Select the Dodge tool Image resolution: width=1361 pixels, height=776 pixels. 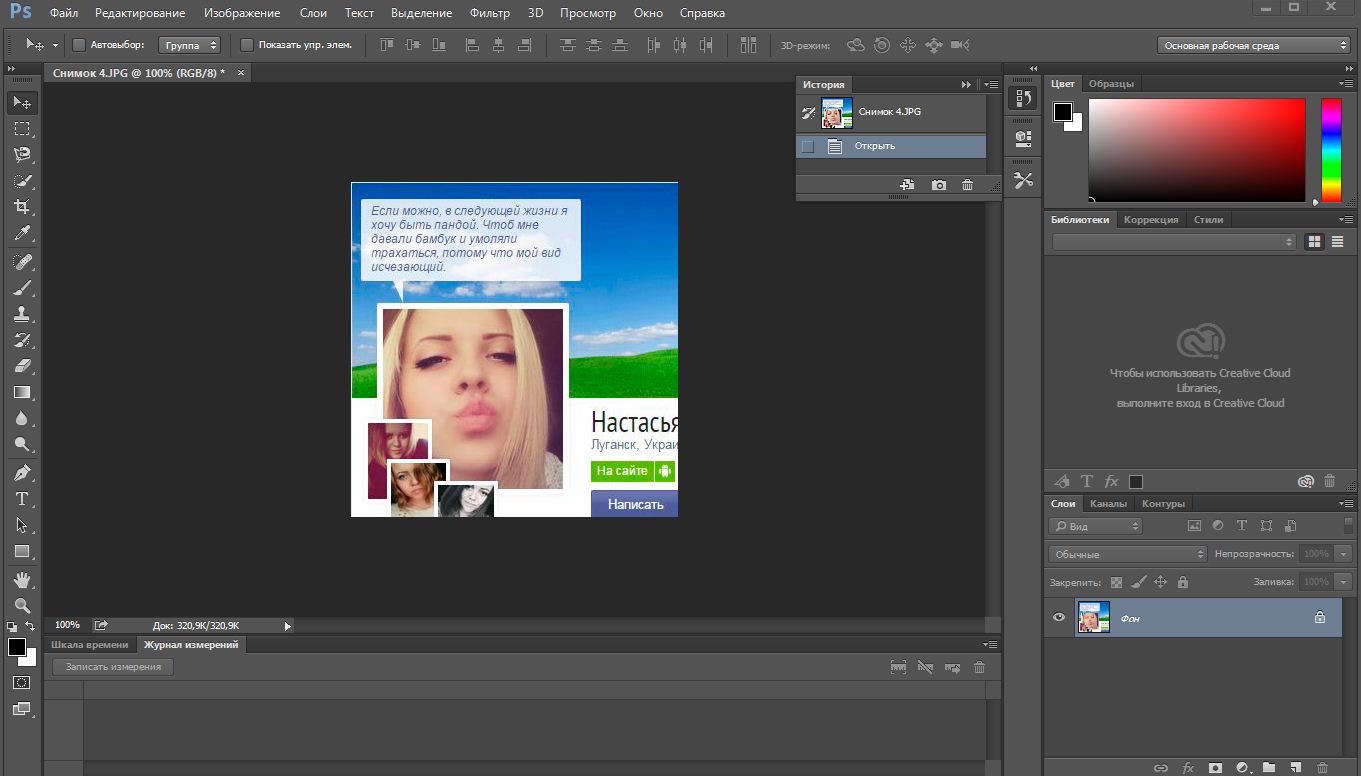click(22, 445)
